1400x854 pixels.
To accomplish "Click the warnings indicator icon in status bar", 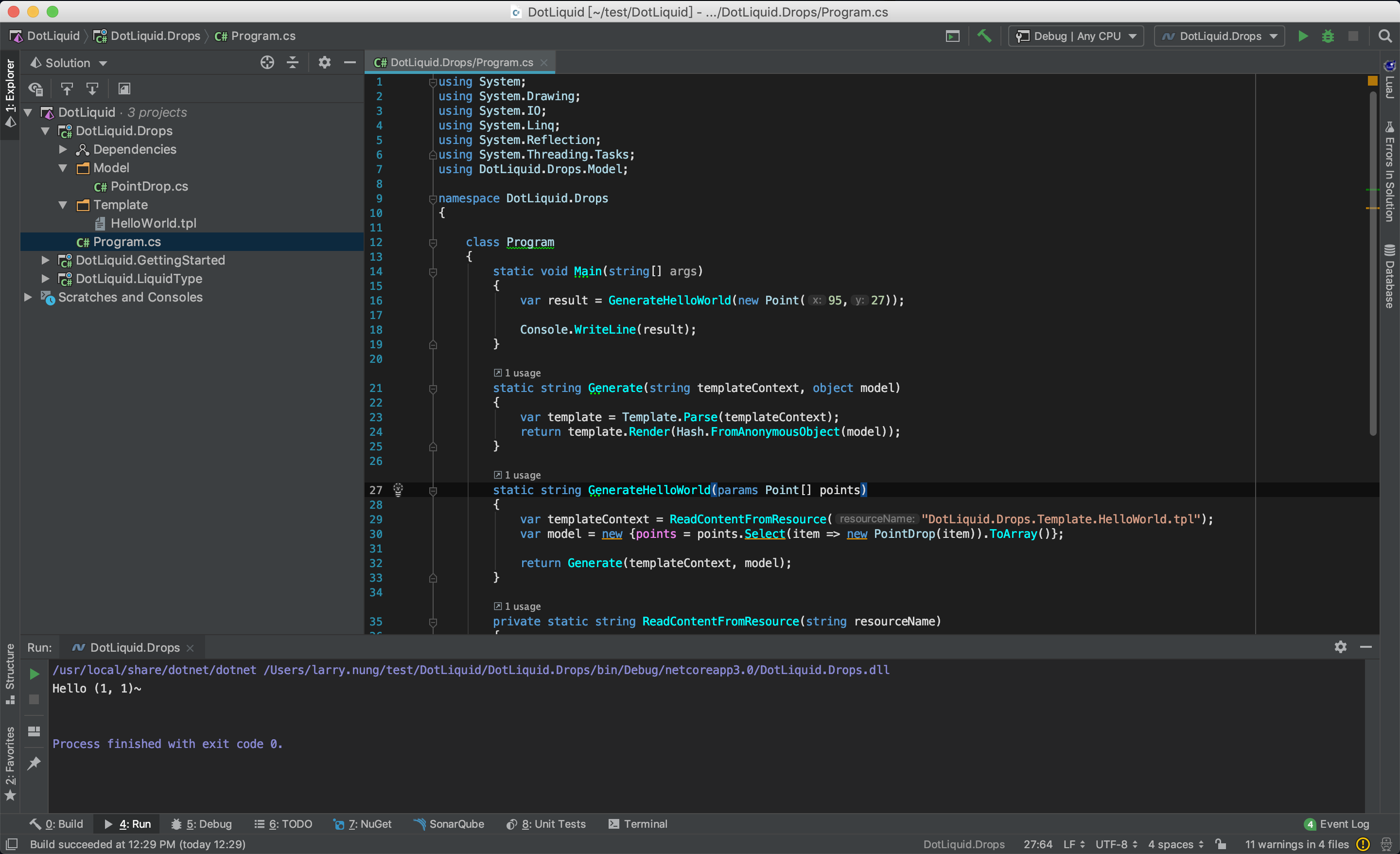I will [x=1363, y=844].
